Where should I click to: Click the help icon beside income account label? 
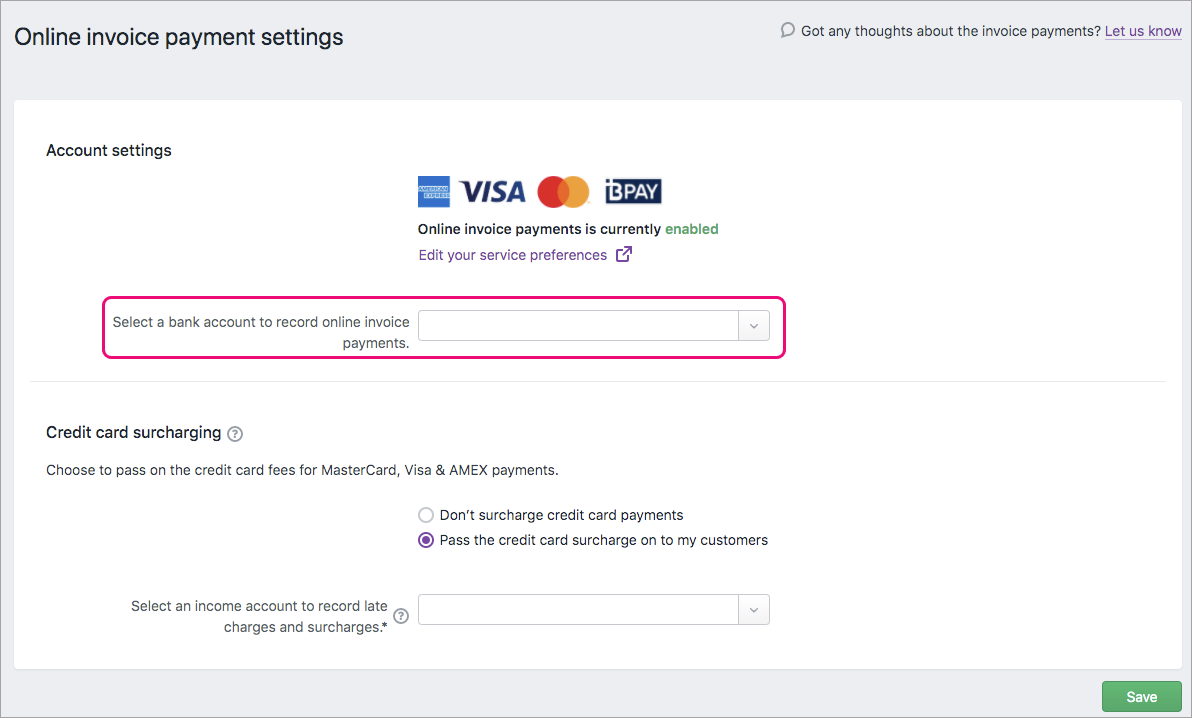(402, 616)
